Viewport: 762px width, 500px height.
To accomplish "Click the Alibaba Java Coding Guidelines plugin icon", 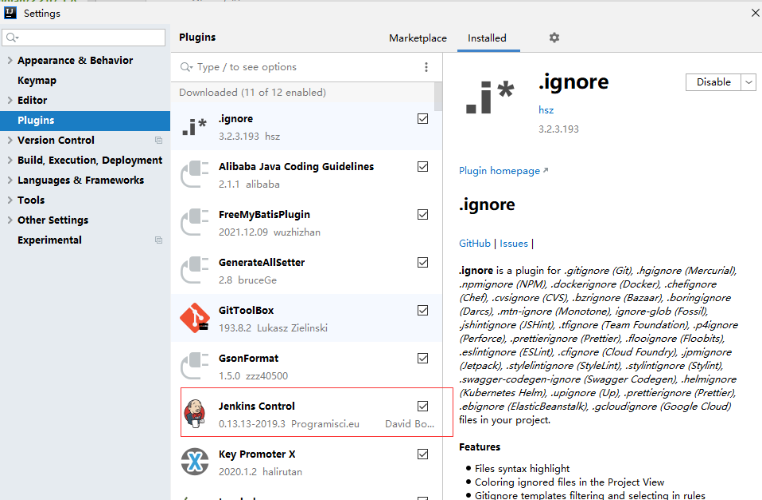I will tap(194, 174).
